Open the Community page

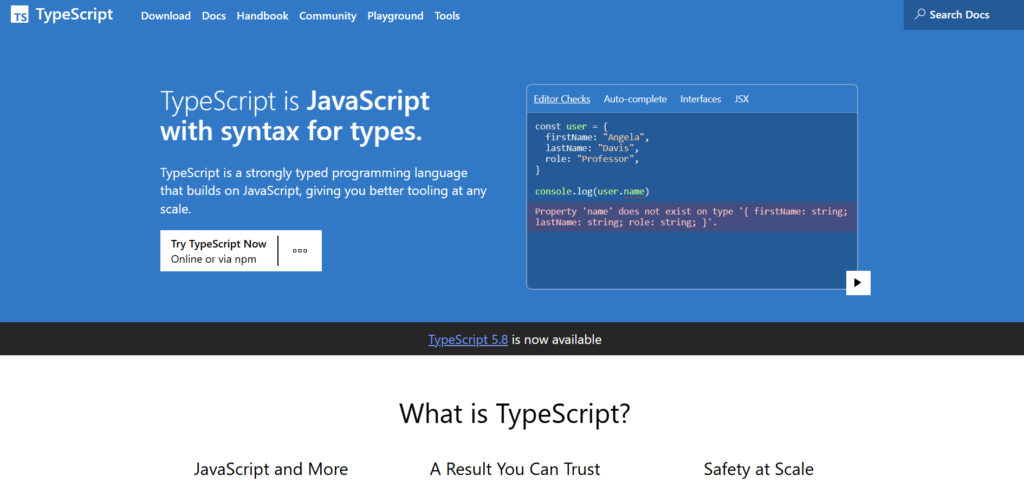pyautogui.click(x=328, y=16)
